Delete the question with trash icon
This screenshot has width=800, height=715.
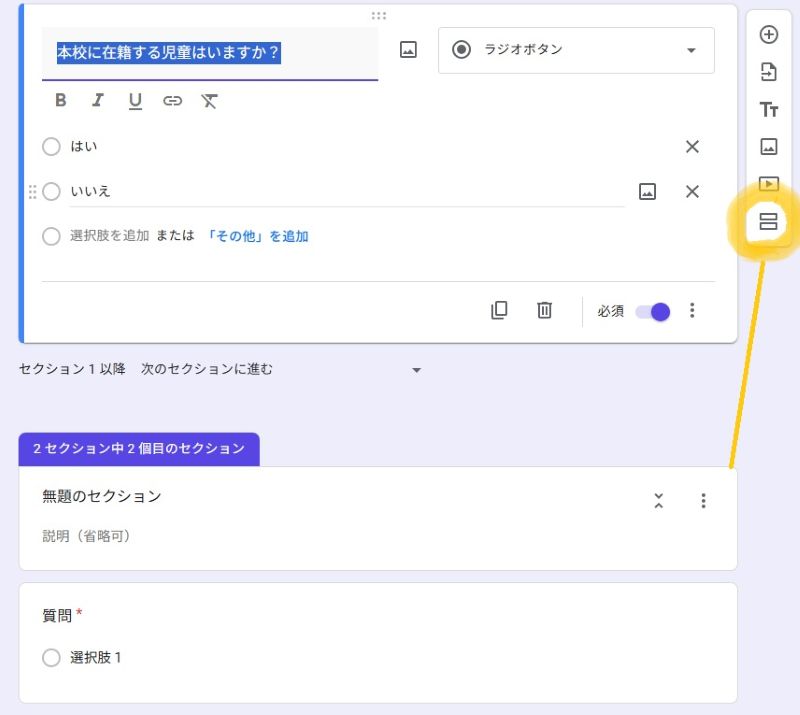coord(544,310)
